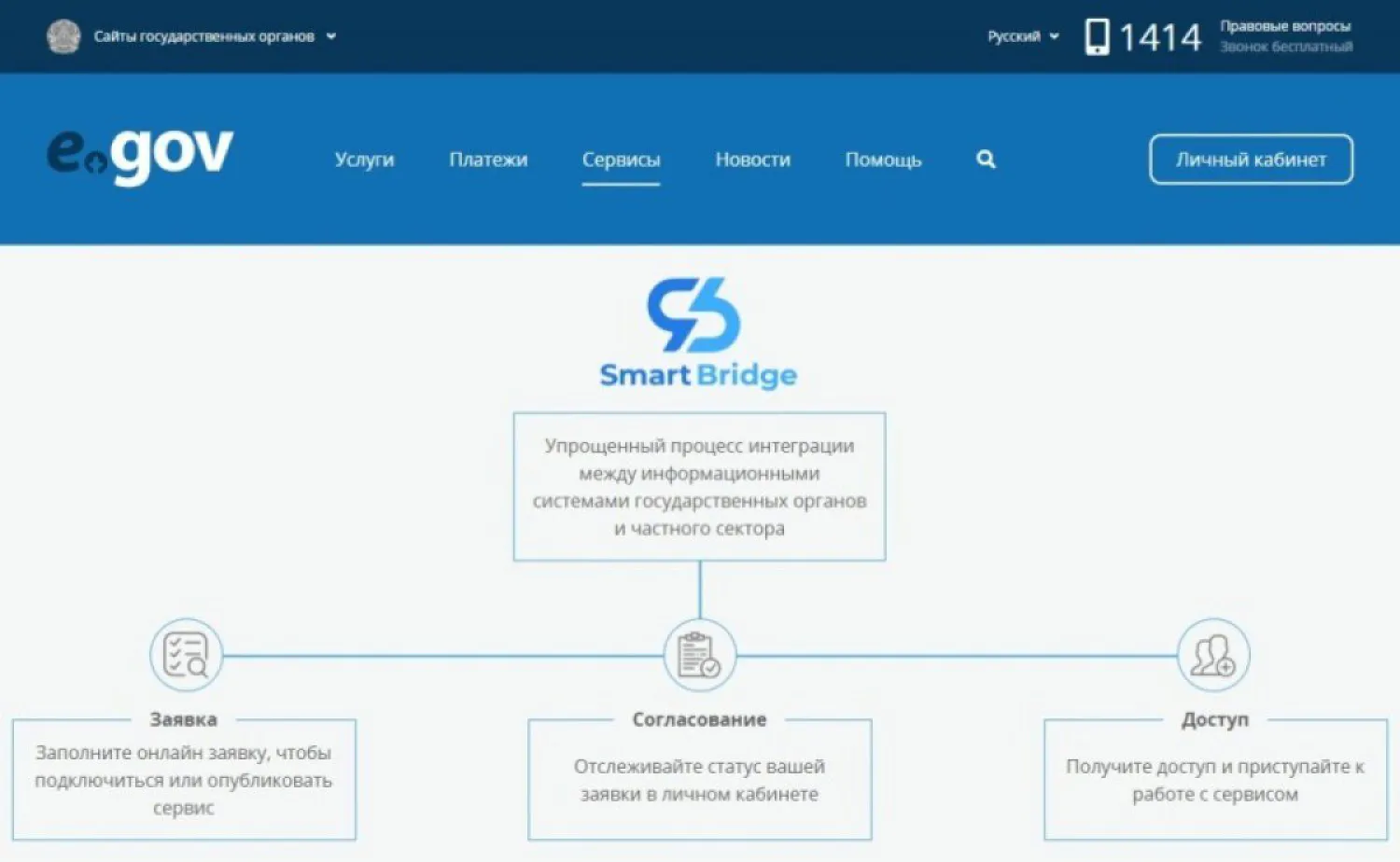1400x862 pixels.
Task: Open the 'Помощь' menu item
Action: click(x=883, y=160)
